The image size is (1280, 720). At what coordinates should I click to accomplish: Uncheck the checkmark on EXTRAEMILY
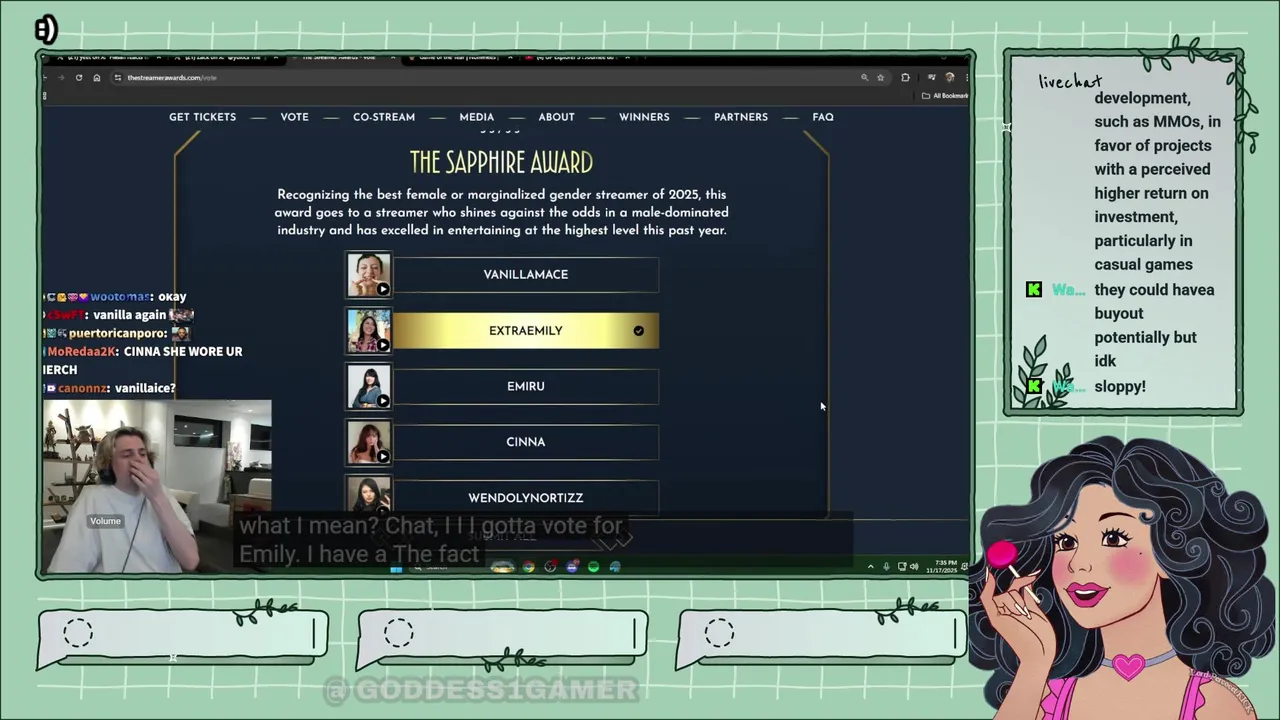[x=638, y=331]
